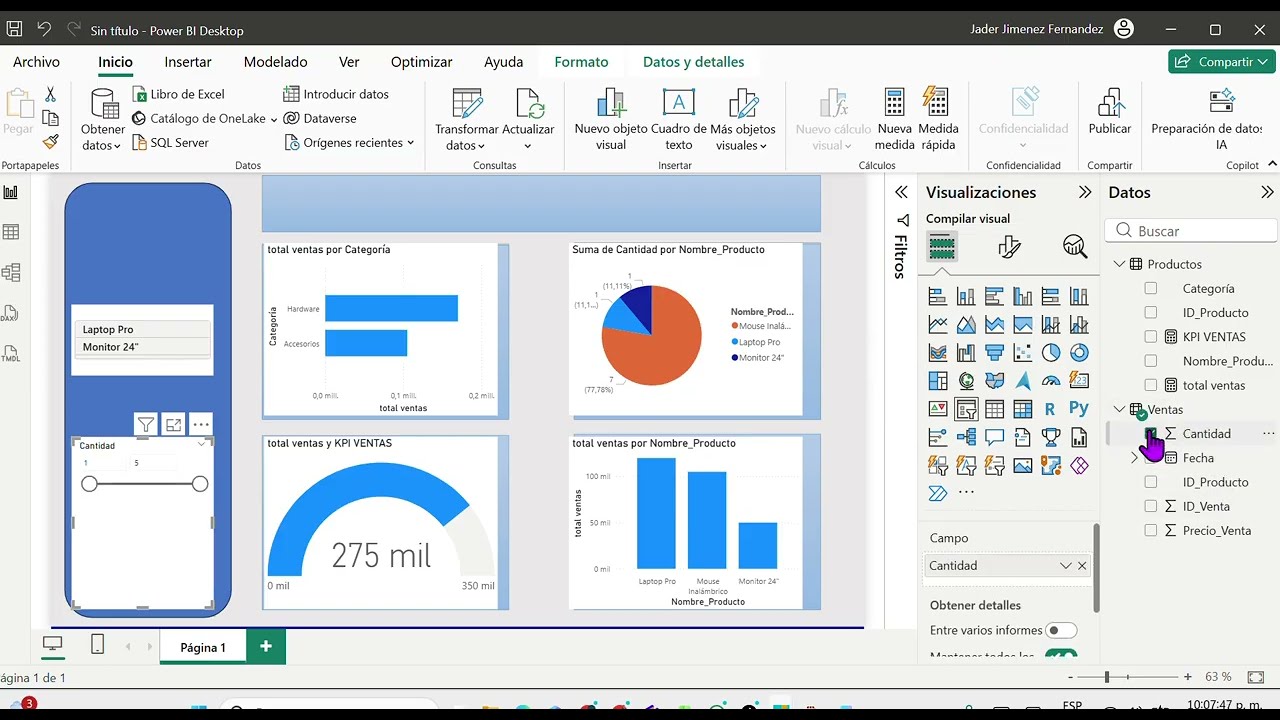Select the Gauge visual
Viewport: 1280px width, 720px height.
1051,381
